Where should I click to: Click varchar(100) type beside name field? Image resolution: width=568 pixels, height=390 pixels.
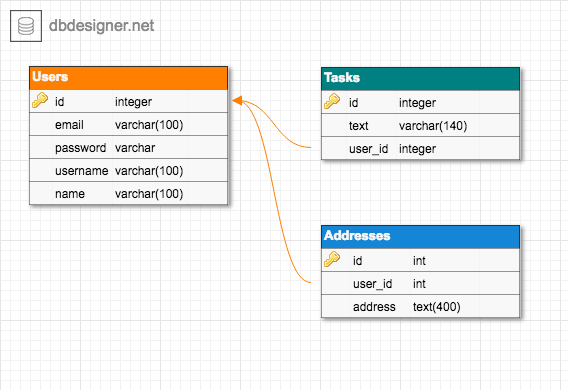coord(149,194)
